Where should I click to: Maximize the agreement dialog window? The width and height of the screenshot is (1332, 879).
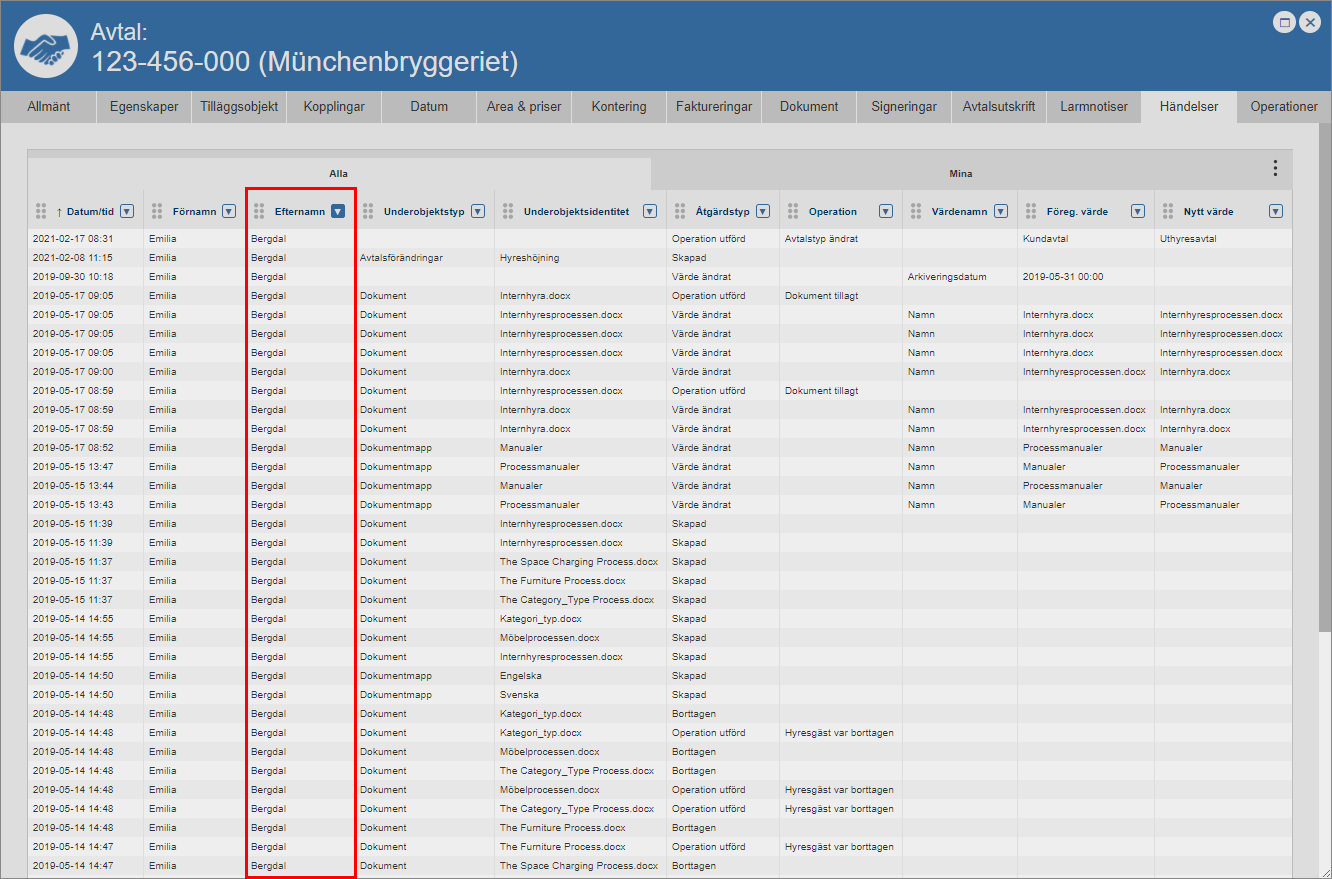point(1285,21)
